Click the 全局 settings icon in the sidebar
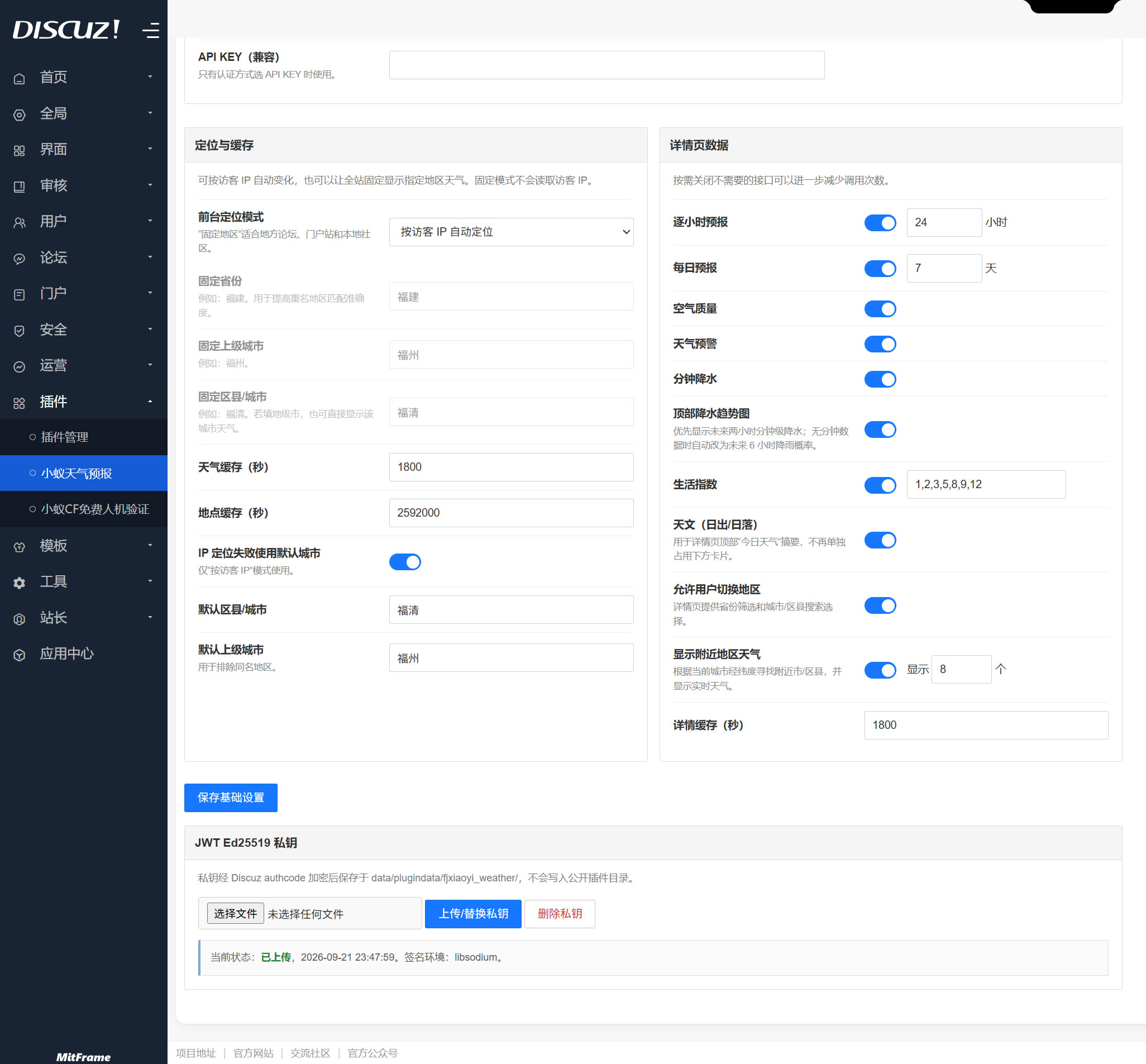This screenshot has width=1146, height=1064. (20, 114)
